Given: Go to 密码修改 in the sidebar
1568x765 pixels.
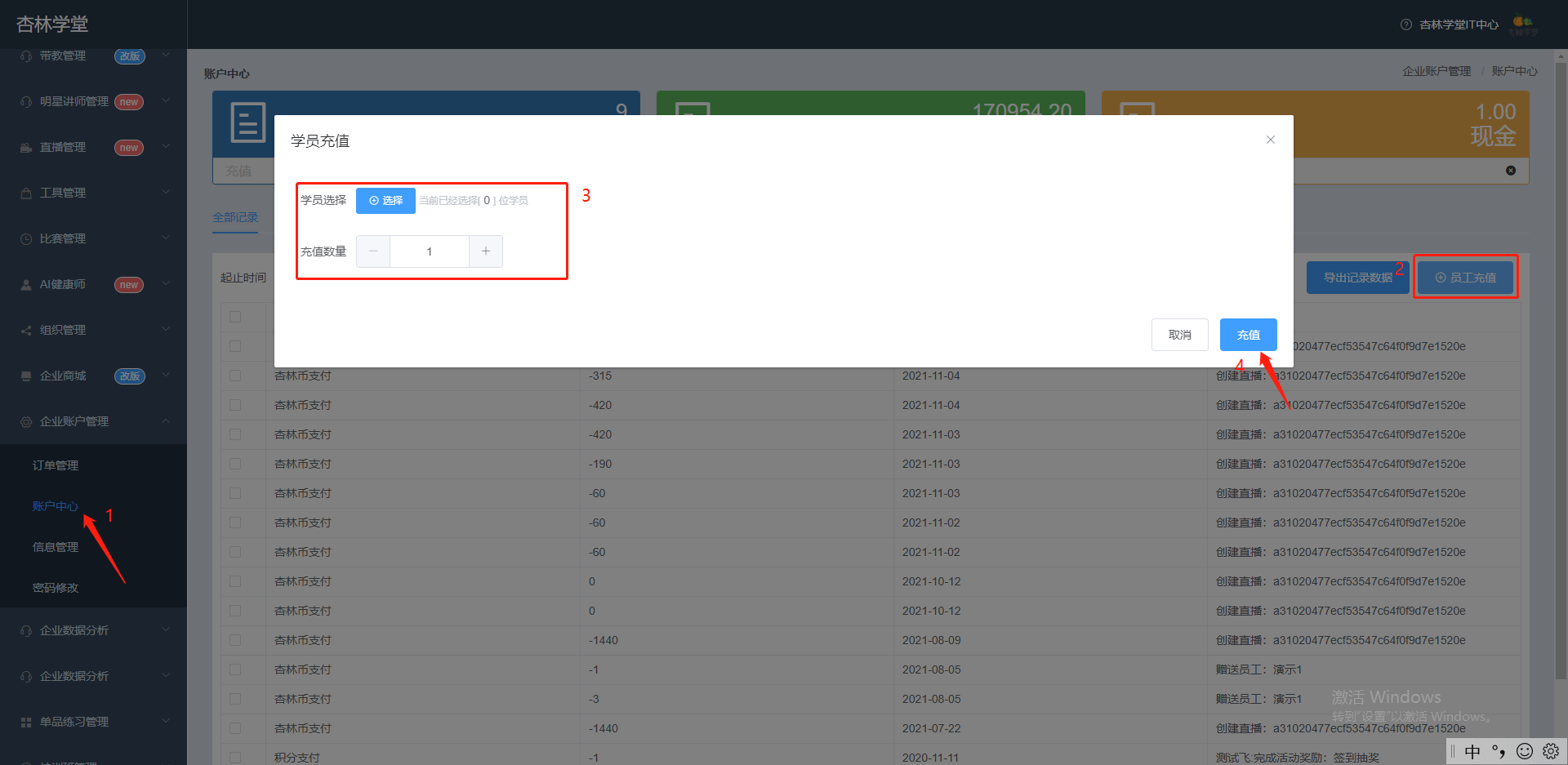Looking at the screenshot, I should (56, 588).
